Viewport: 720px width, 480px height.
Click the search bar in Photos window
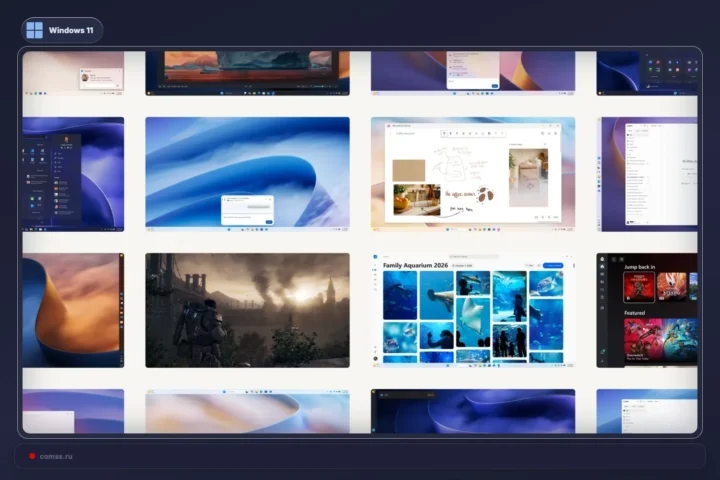click(473, 256)
